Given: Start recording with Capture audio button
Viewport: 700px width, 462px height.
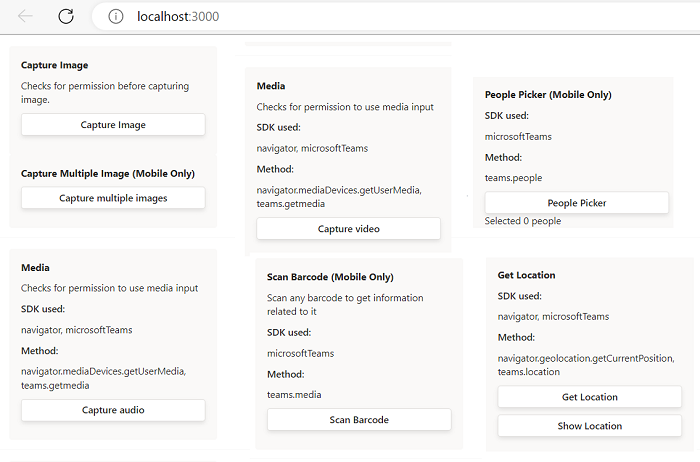Looking at the screenshot, I should (x=113, y=410).
